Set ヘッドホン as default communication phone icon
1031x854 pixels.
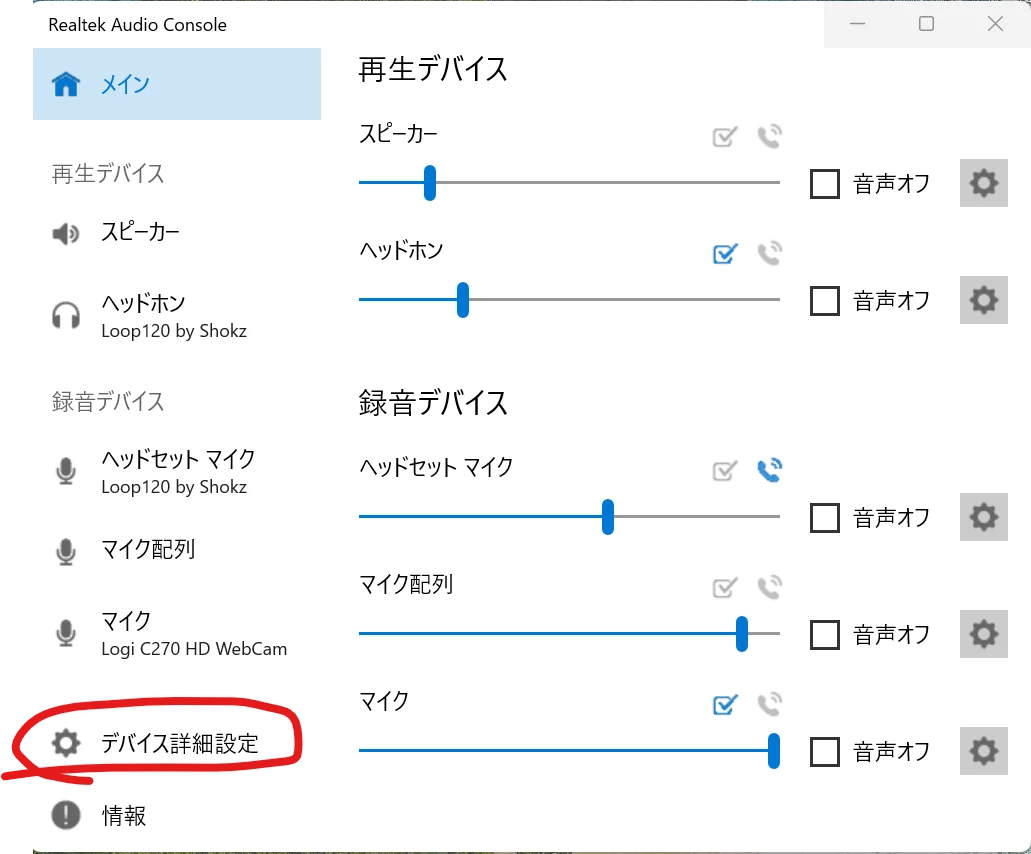pos(769,253)
